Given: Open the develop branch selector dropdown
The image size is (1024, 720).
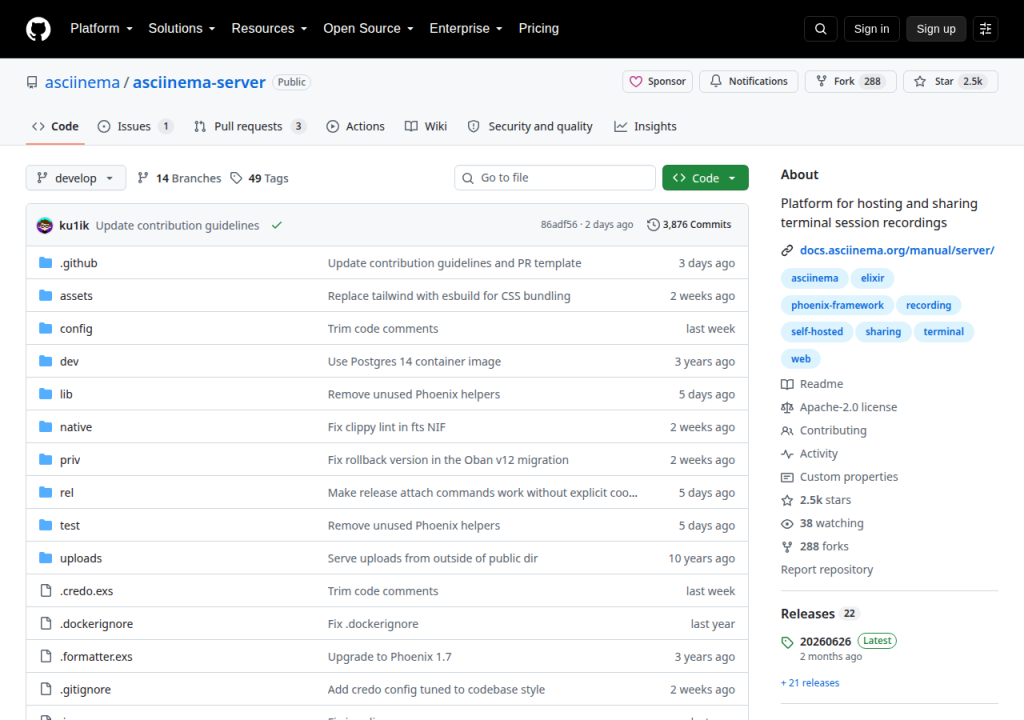Looking at the screenshot, I should (x=76, y=178).
